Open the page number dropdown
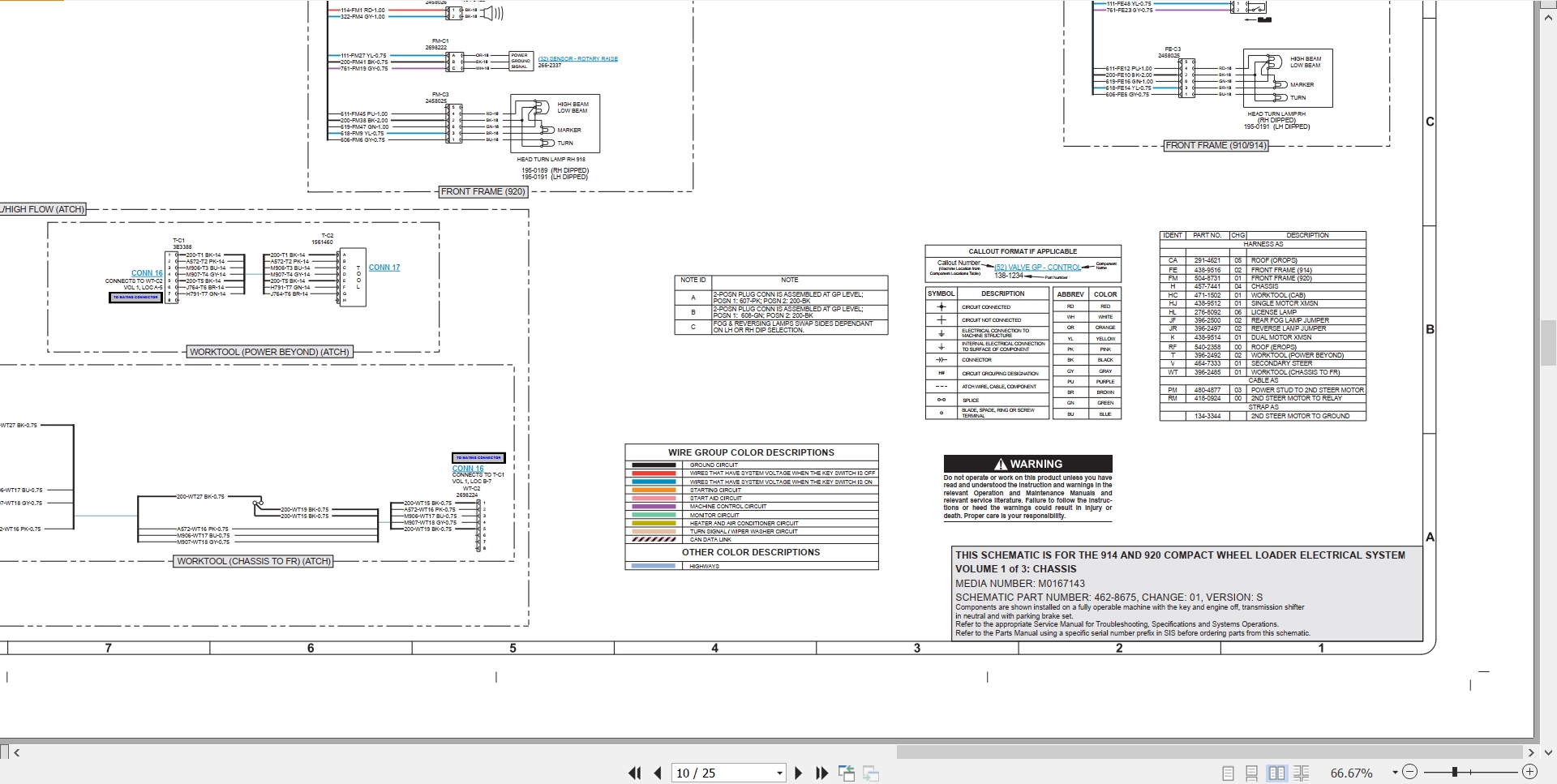1557x784 pixels. pyautogui.click(x=779, y=773)
